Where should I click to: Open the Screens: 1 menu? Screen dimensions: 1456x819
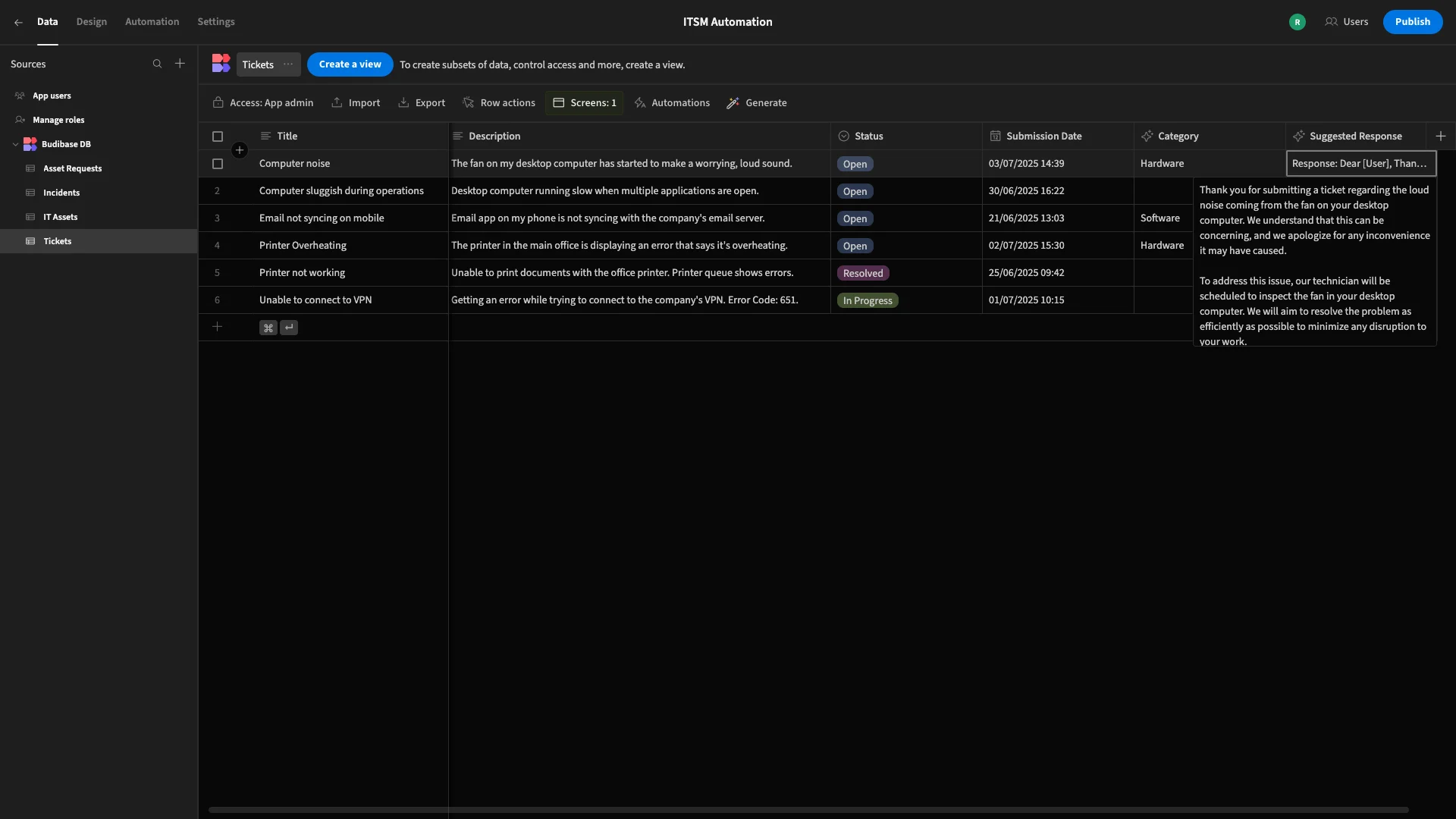(x=584, y=103)
